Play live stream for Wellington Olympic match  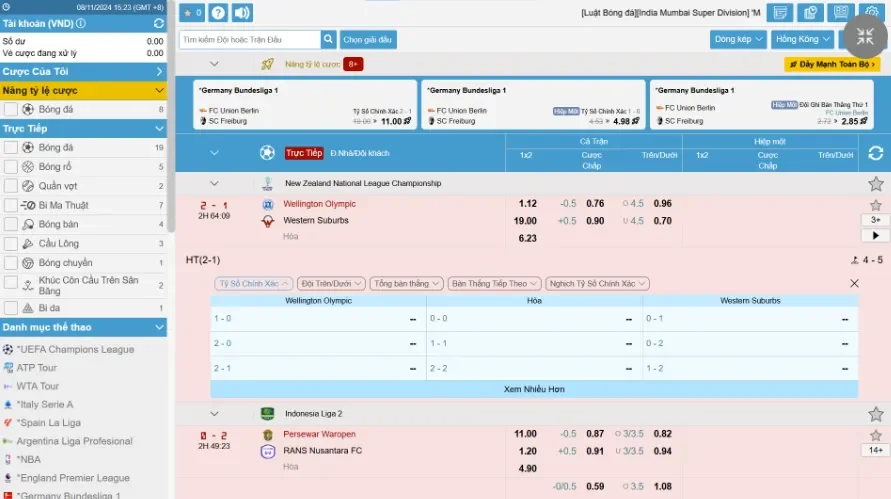coord(875,236)
